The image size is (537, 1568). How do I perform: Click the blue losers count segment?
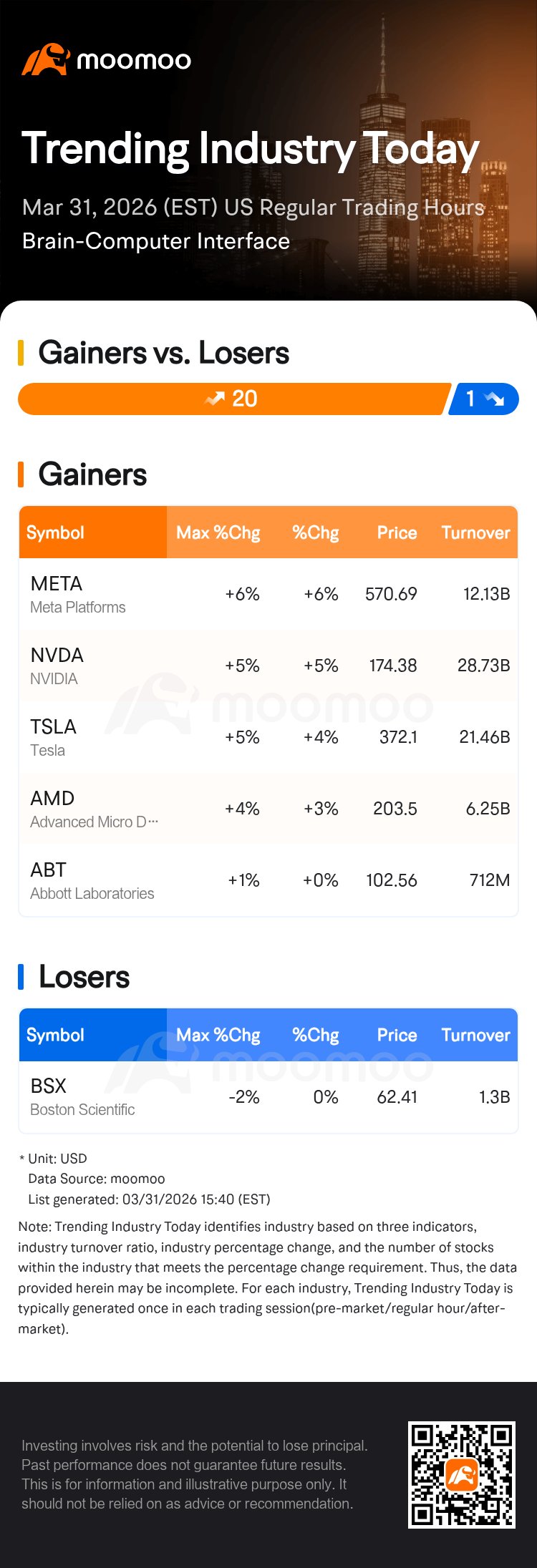coord(483,399)
